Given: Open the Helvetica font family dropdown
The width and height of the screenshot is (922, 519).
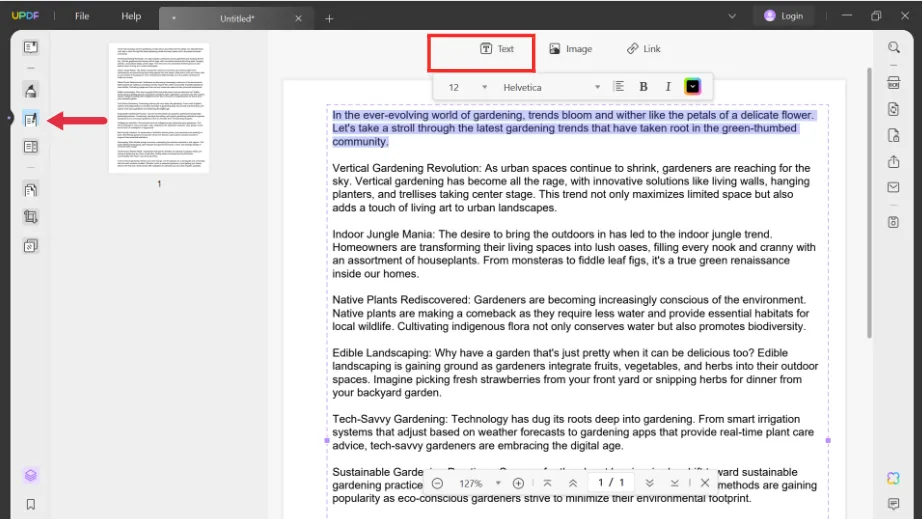Looking at the screenshot, I should pyautogui.click(x=551, y=88).
